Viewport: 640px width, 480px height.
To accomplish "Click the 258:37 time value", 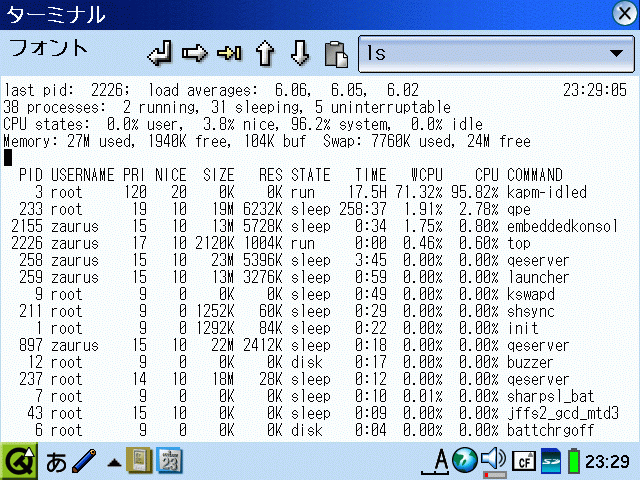I will click(362, 209).
